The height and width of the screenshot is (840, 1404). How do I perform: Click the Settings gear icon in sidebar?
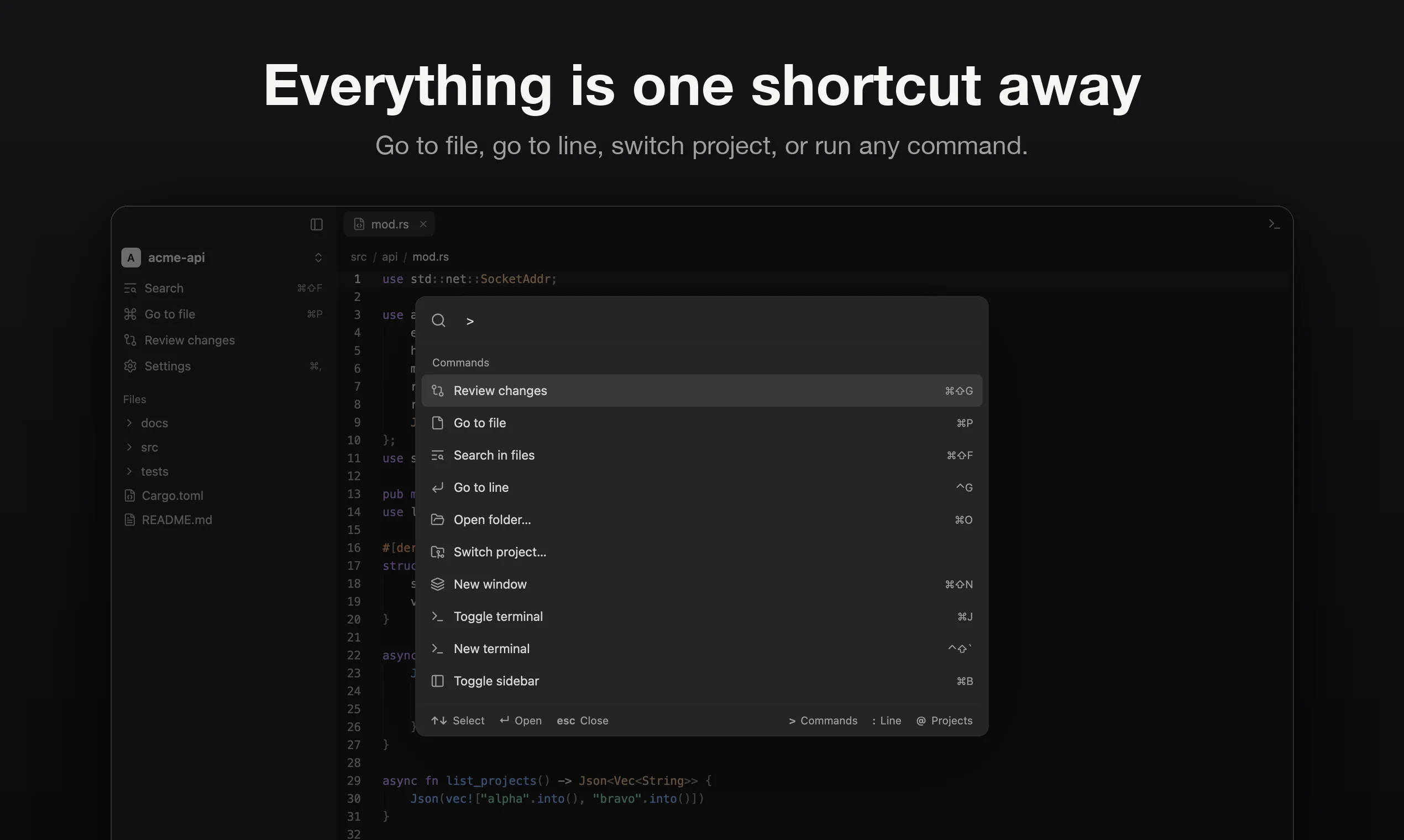coord(130,366)
